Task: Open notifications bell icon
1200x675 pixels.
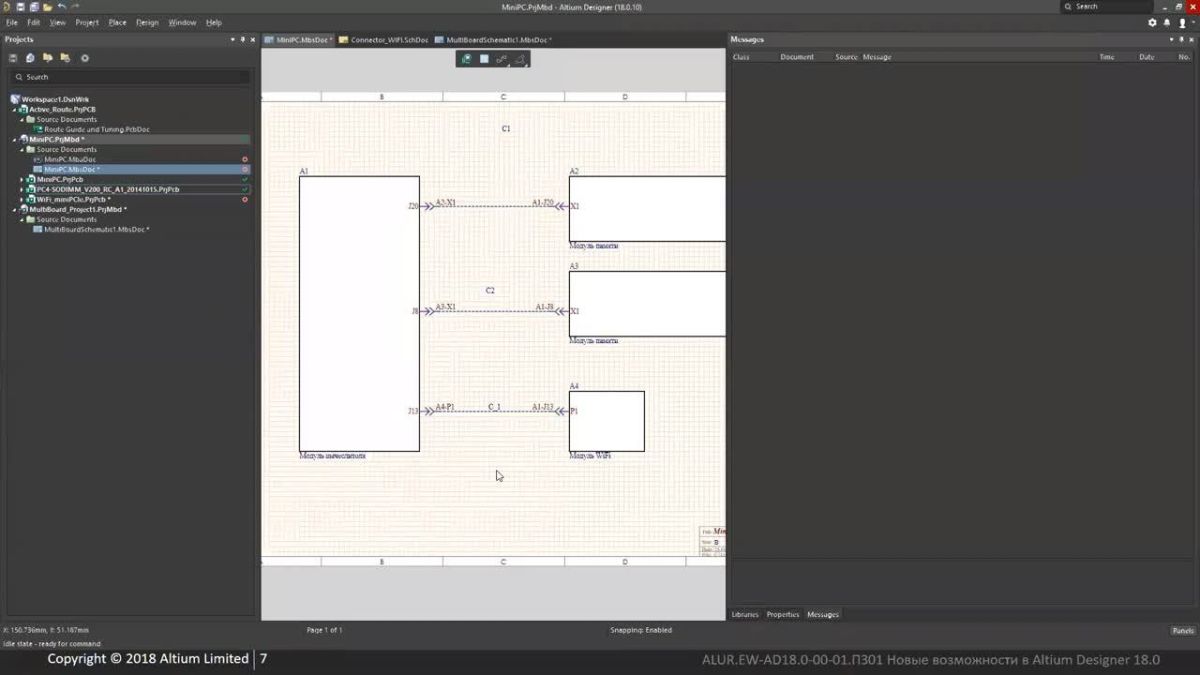Action: (x=1167, y=22)
